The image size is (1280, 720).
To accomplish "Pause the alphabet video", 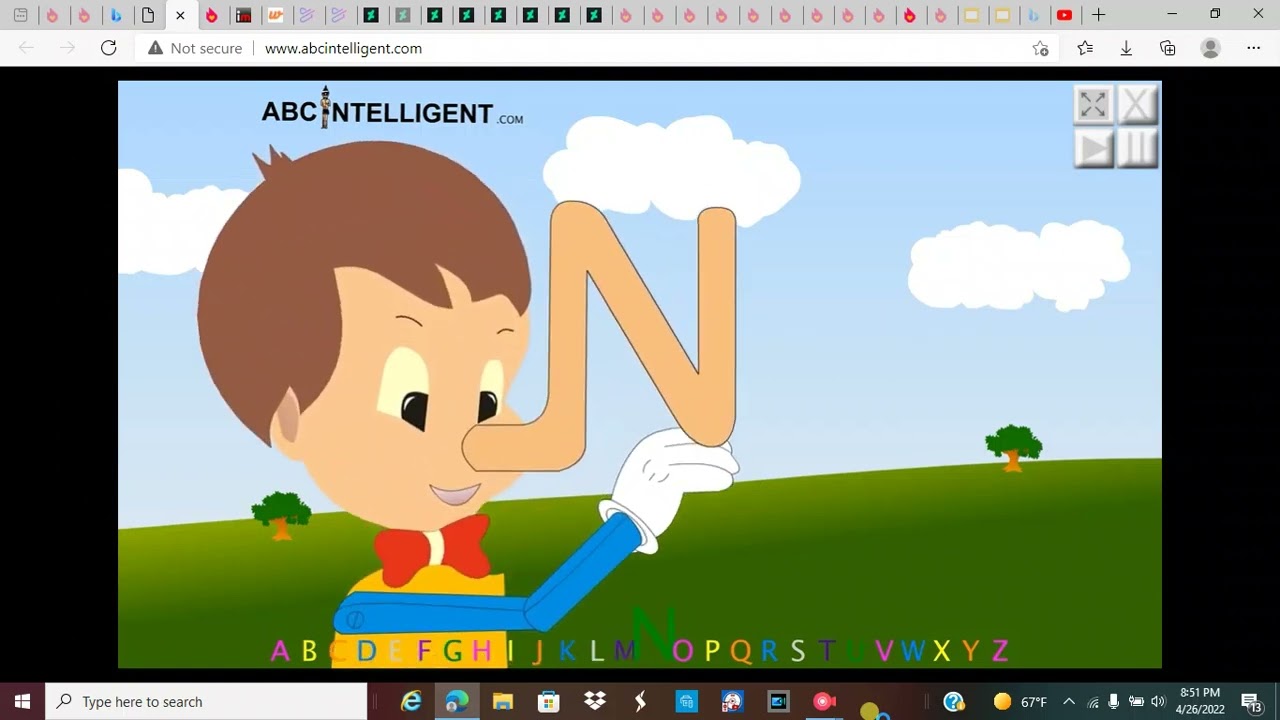I will point(1137,149).
